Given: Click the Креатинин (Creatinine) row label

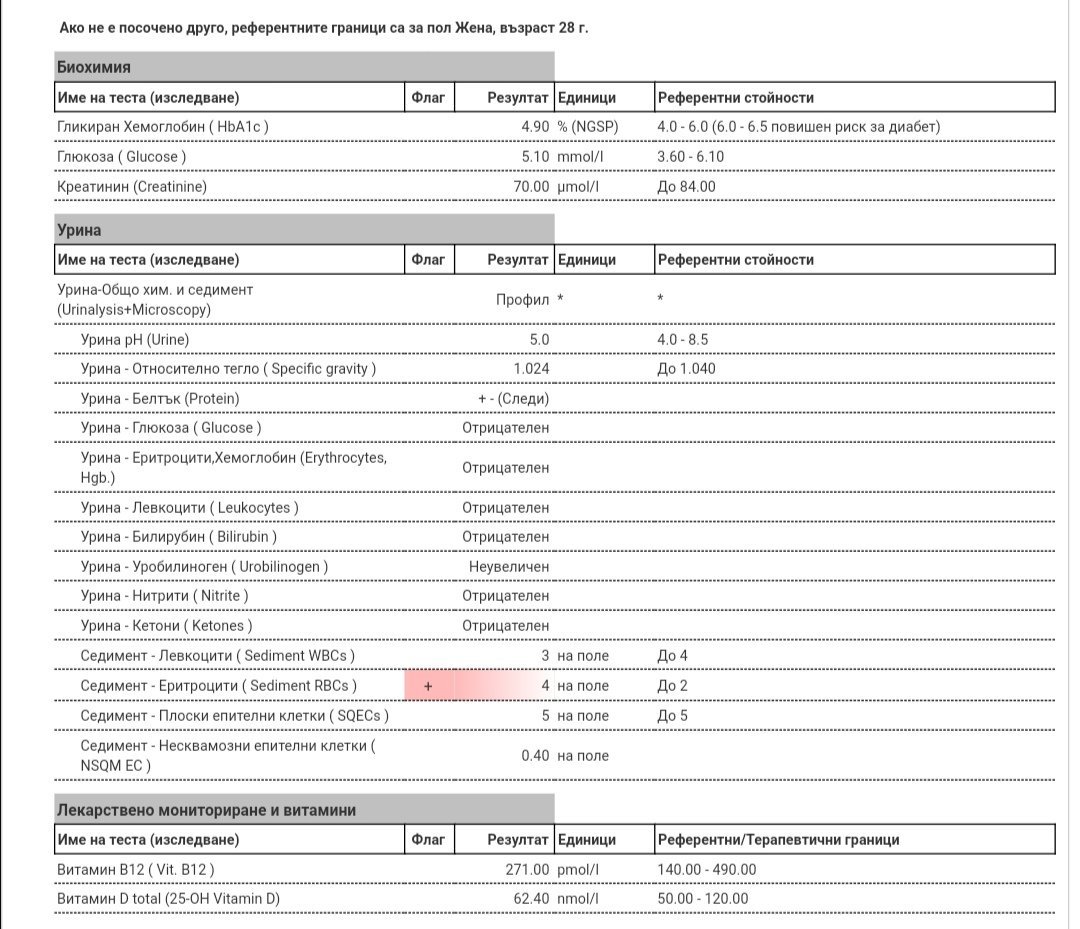Looking at the screenshot, I should point(132,187).
